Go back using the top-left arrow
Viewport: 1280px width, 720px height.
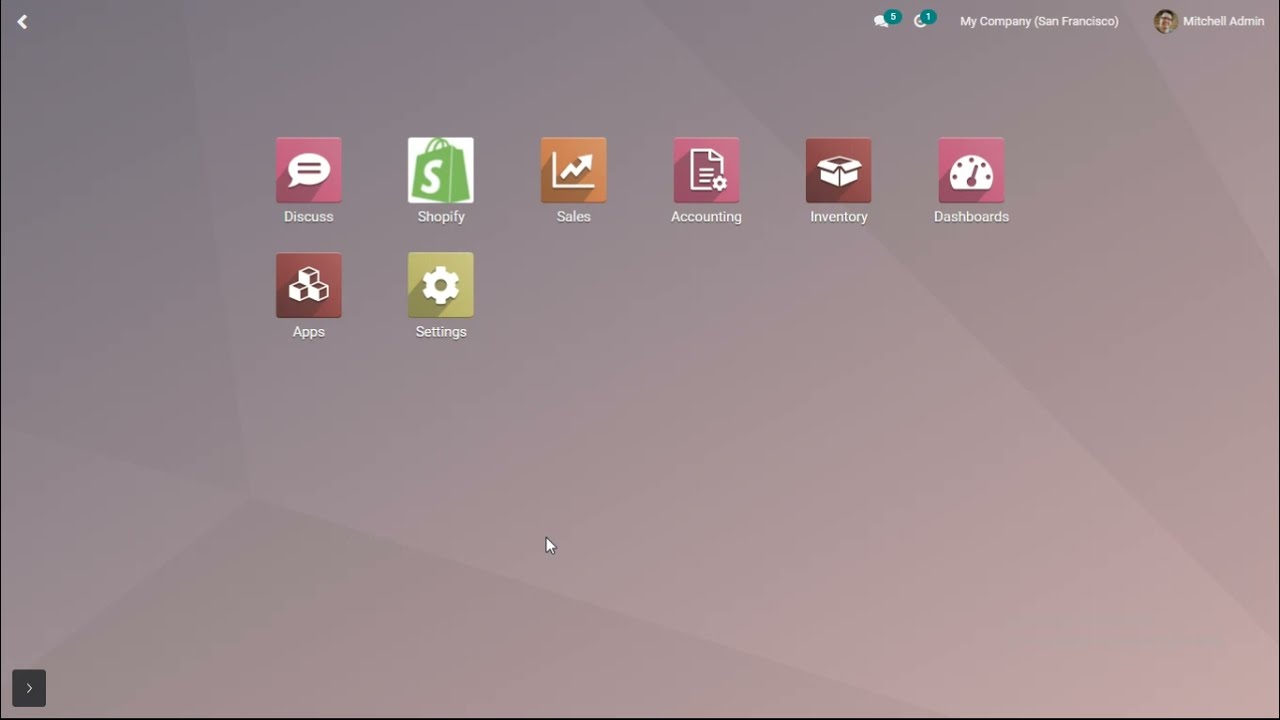tap(22, 21)
